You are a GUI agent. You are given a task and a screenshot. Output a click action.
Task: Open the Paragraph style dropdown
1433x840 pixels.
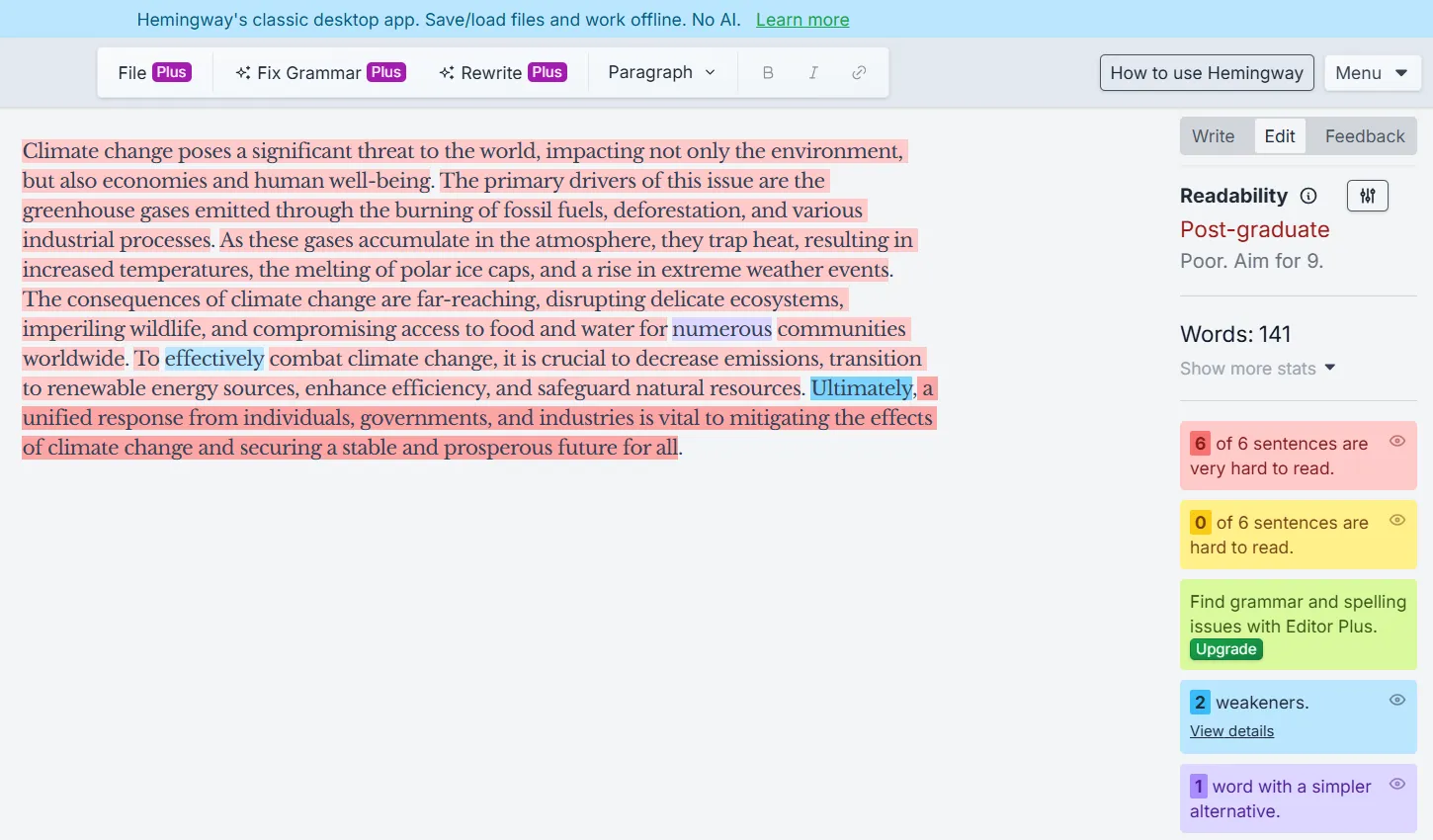pos(661,71)
